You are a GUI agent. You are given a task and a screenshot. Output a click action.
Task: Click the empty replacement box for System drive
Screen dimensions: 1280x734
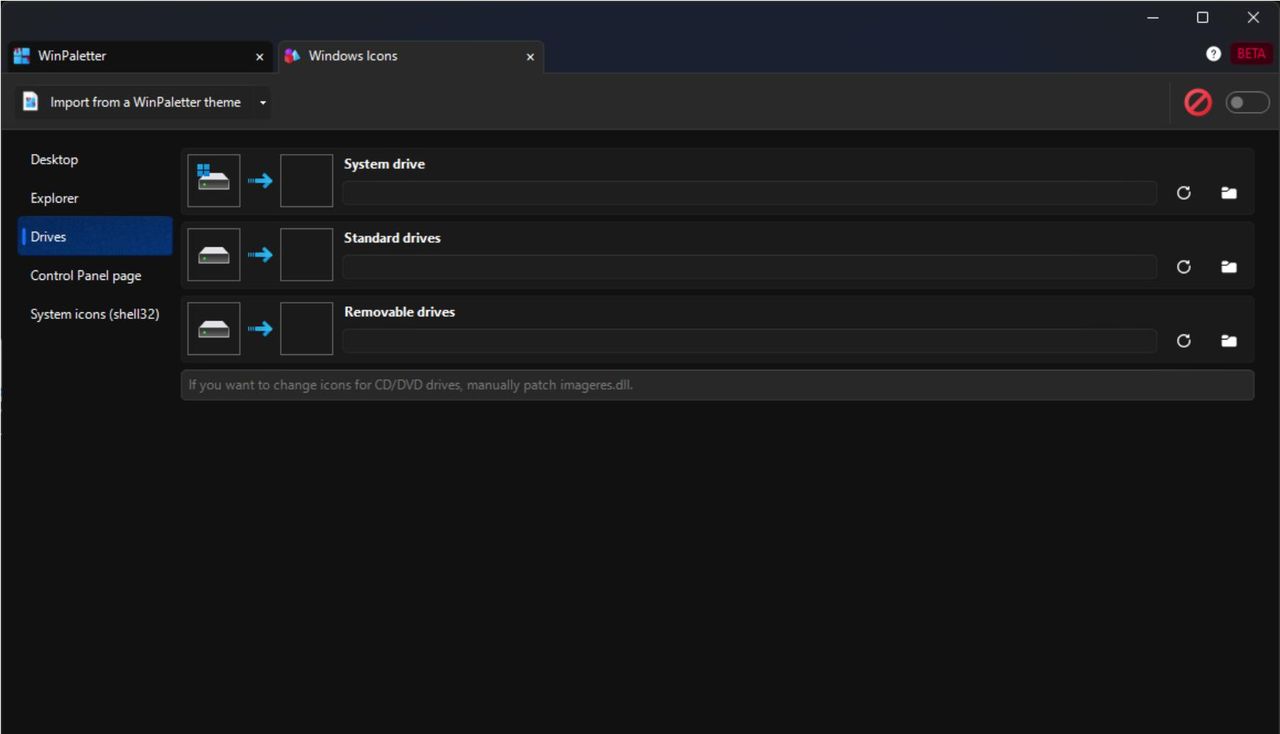(306, 180)
